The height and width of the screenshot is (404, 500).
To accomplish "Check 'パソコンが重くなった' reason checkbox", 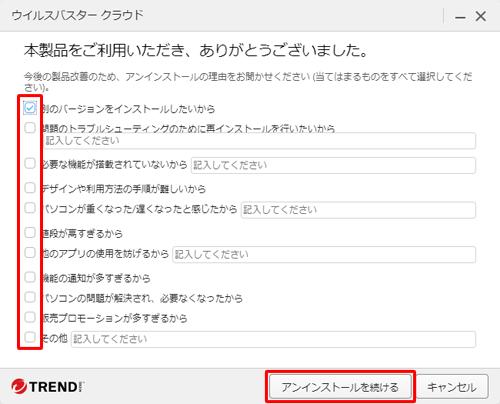I will point(30,208).
